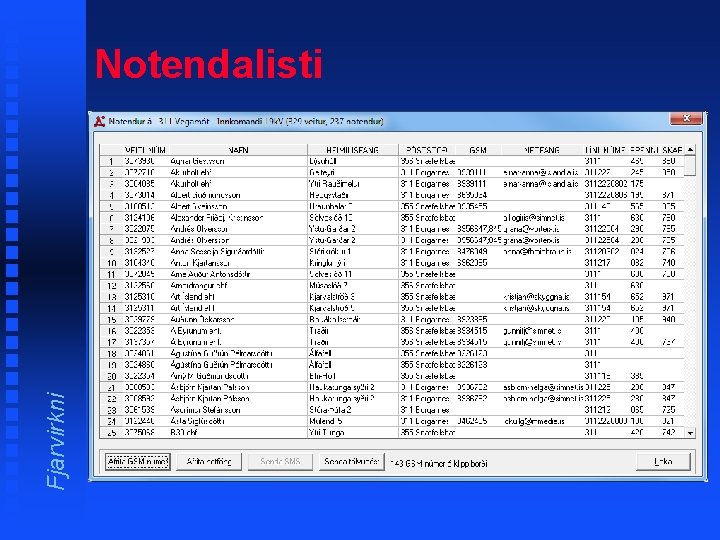Click name starting 'Alexander' in row 6
This screenshot has height=540, width=720.
point(216,218)
